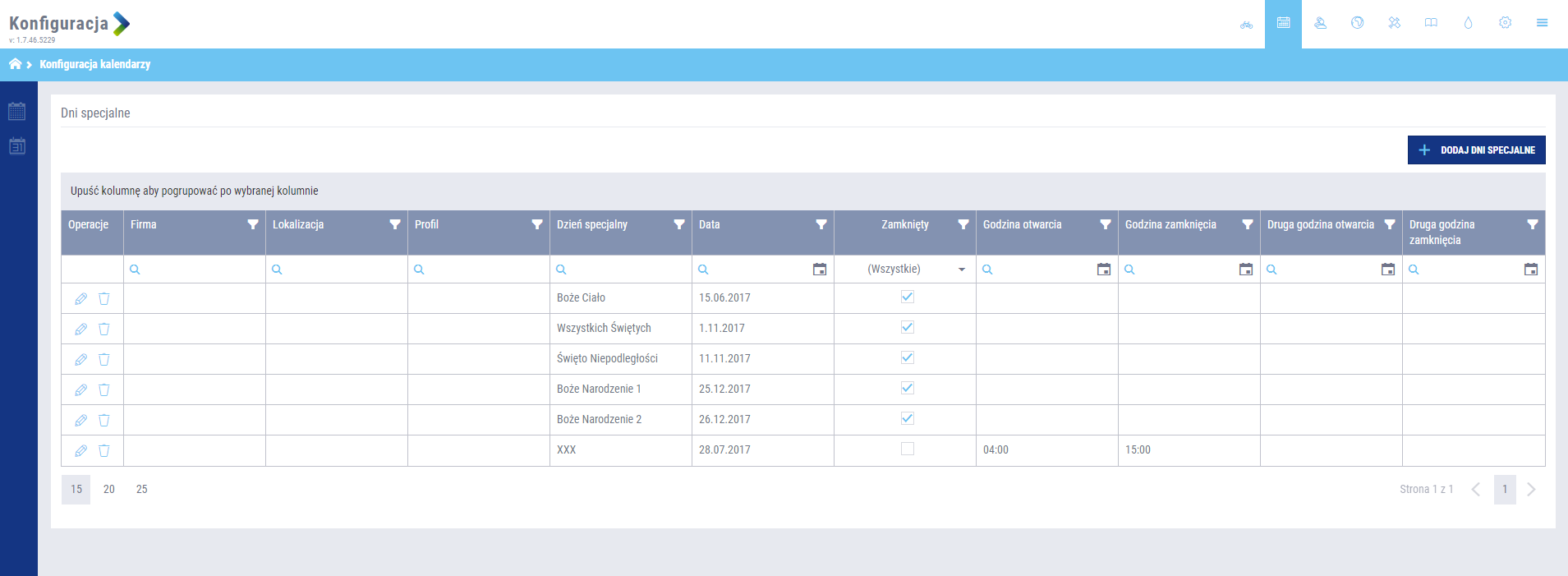Set page size to 25
Viewport: 1568px width, 576px height.
142,490
